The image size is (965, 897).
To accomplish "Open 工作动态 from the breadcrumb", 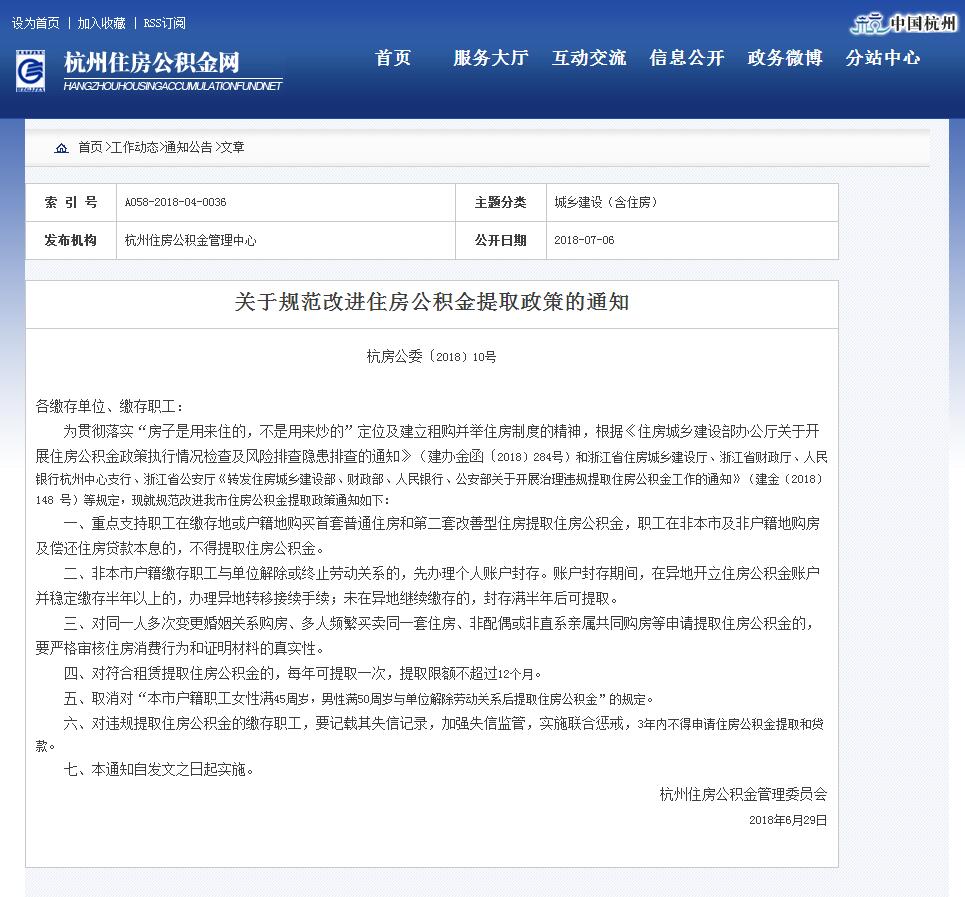I will point(137,147).
